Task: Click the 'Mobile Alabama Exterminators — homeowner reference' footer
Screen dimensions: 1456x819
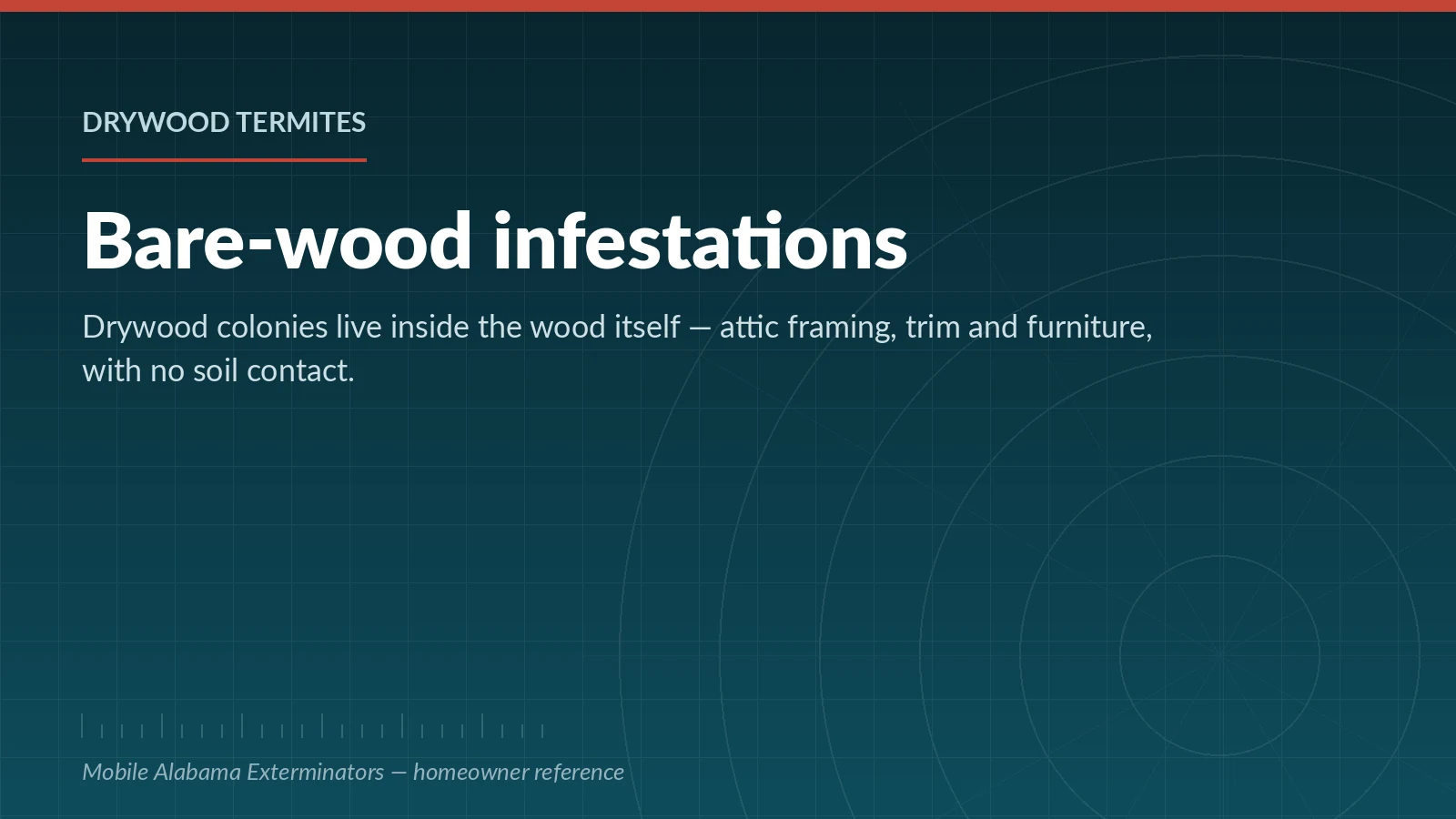Action: tap(353, 772)
